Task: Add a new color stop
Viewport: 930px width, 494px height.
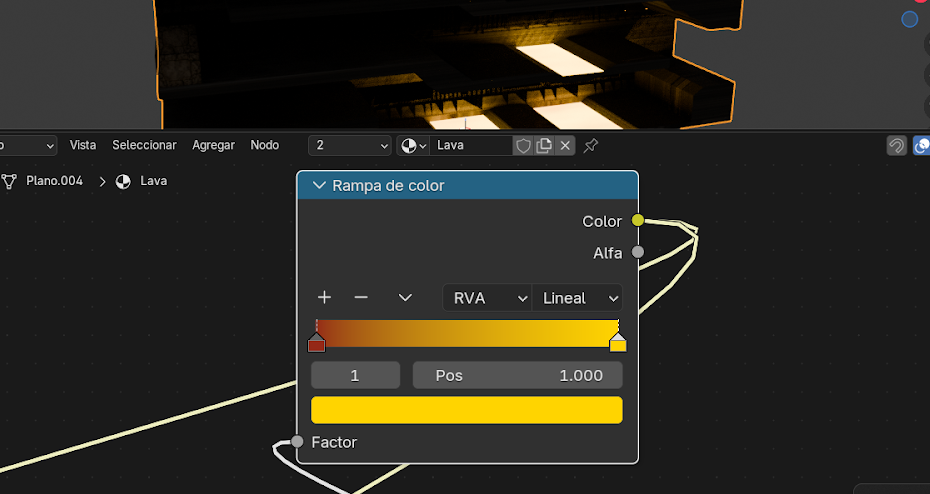Action: [324, 297]
